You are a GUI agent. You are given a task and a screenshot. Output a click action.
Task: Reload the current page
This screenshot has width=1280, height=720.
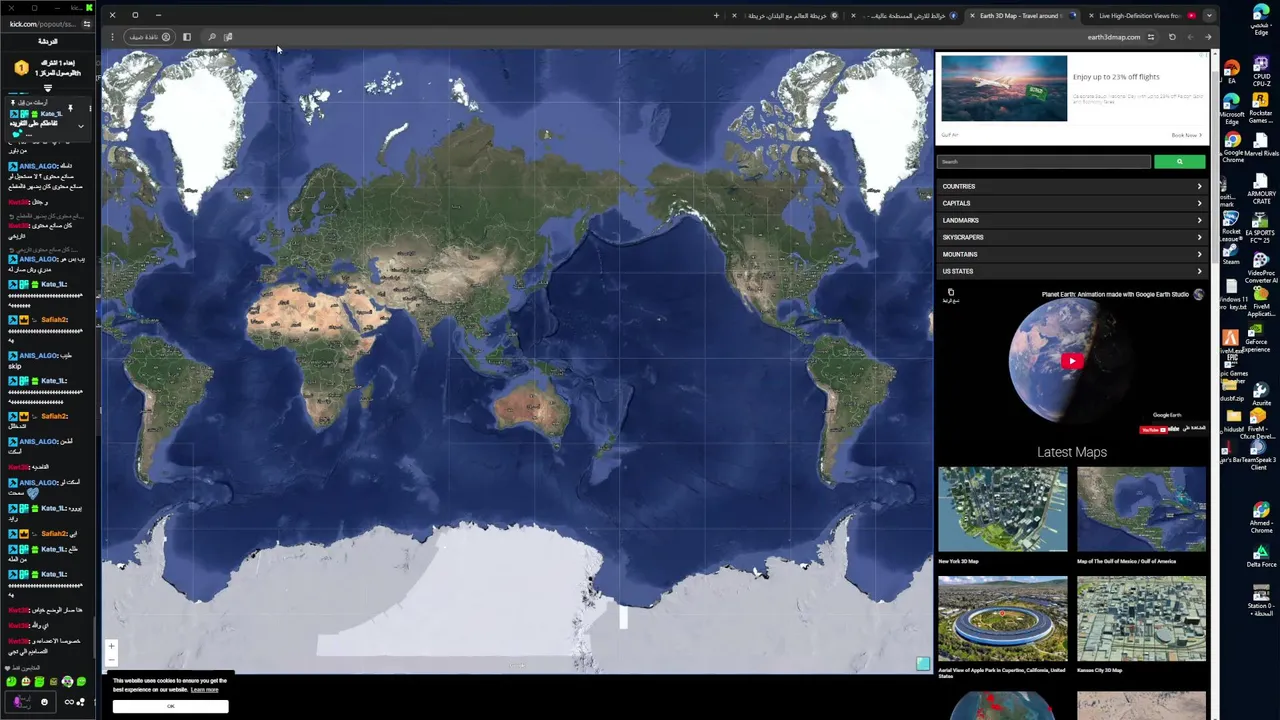(x=1172, y=37)
